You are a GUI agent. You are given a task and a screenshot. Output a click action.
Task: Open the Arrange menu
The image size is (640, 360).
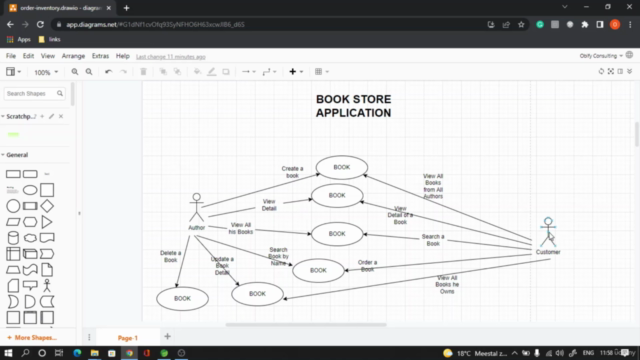pos(73,56)
